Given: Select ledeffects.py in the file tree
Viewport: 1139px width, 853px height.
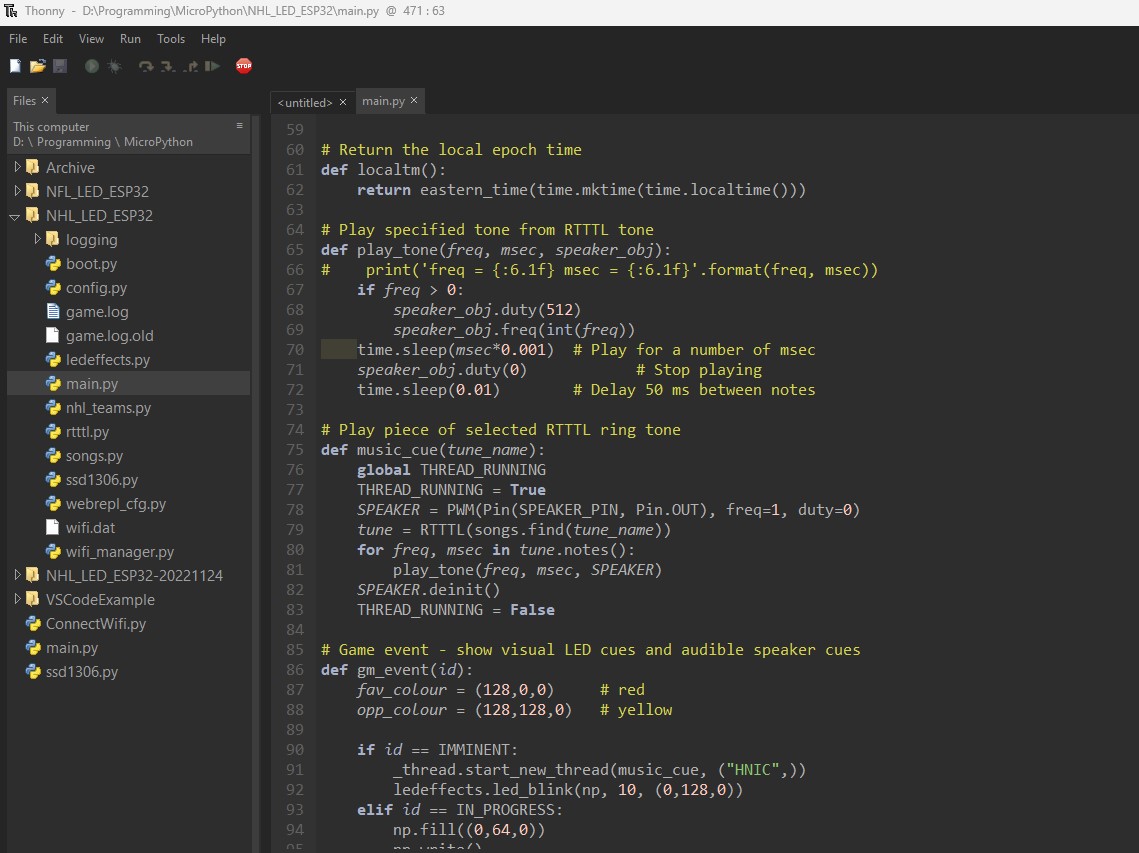Looking at the screenshot, I should 107,360.
